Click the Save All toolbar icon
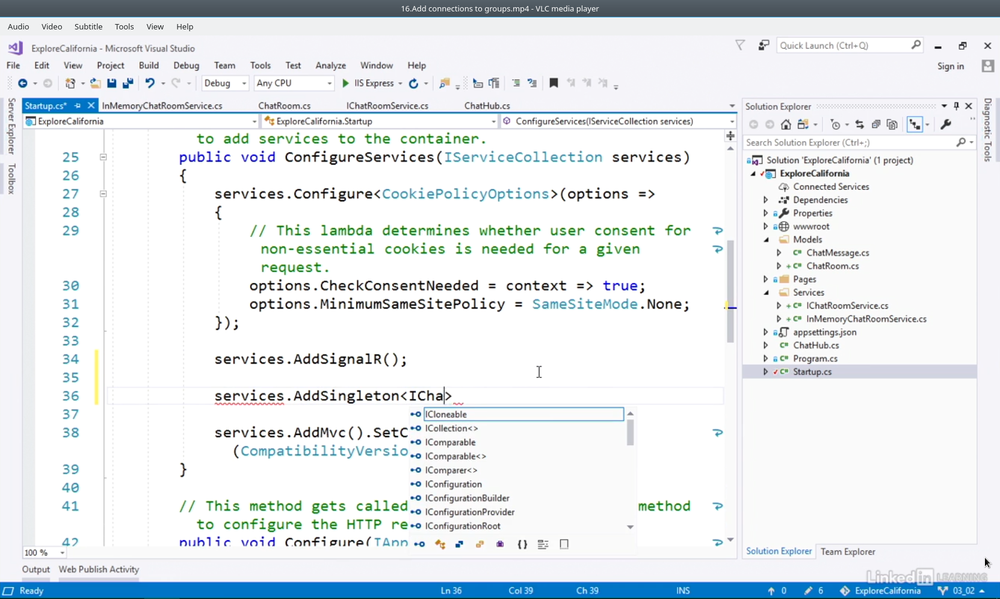 pos(128,84)
